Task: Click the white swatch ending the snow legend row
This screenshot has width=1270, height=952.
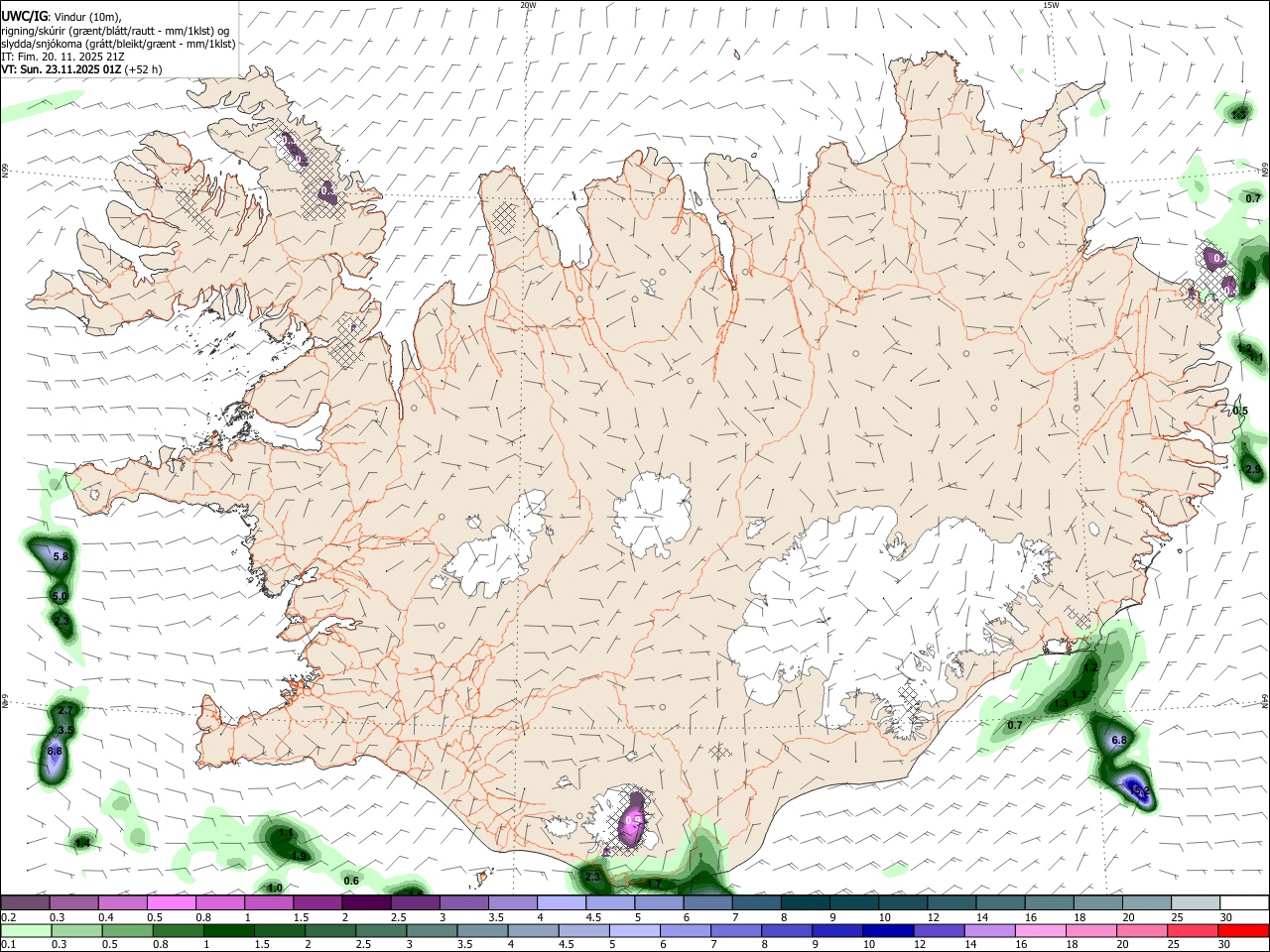Action: pyautogui.click(x=1243, y=903)
